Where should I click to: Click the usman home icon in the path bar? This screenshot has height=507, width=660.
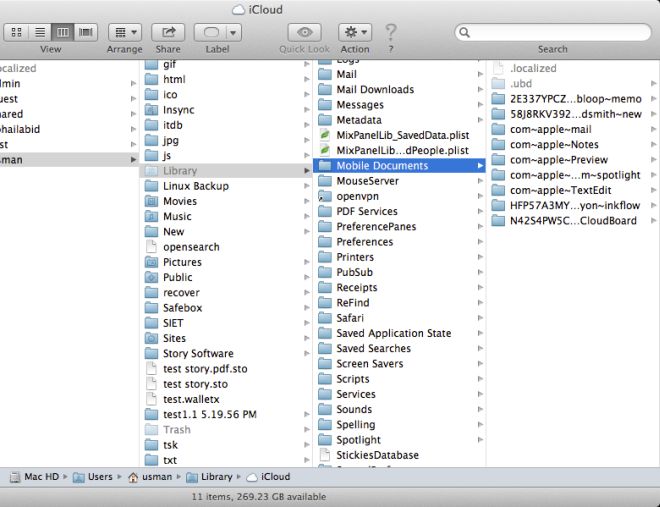pyautogui.click(x=133, y=477)
